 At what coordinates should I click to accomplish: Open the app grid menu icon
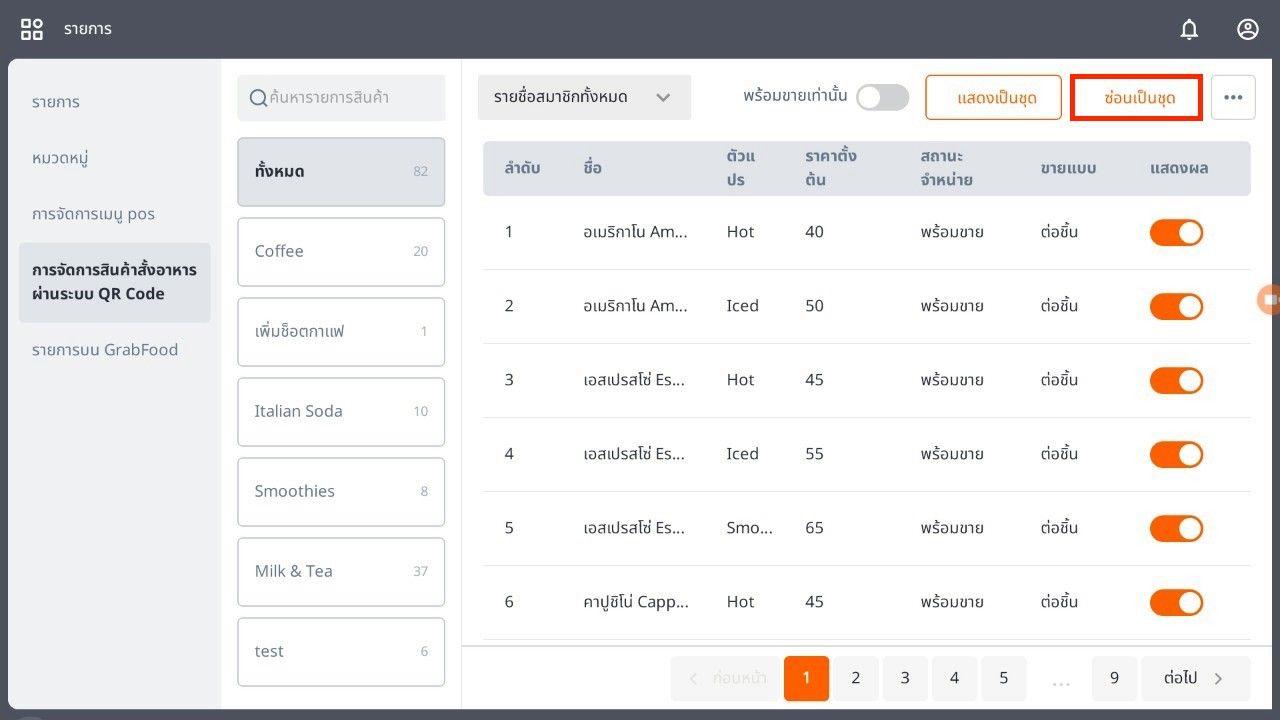(x=32, y=29)
